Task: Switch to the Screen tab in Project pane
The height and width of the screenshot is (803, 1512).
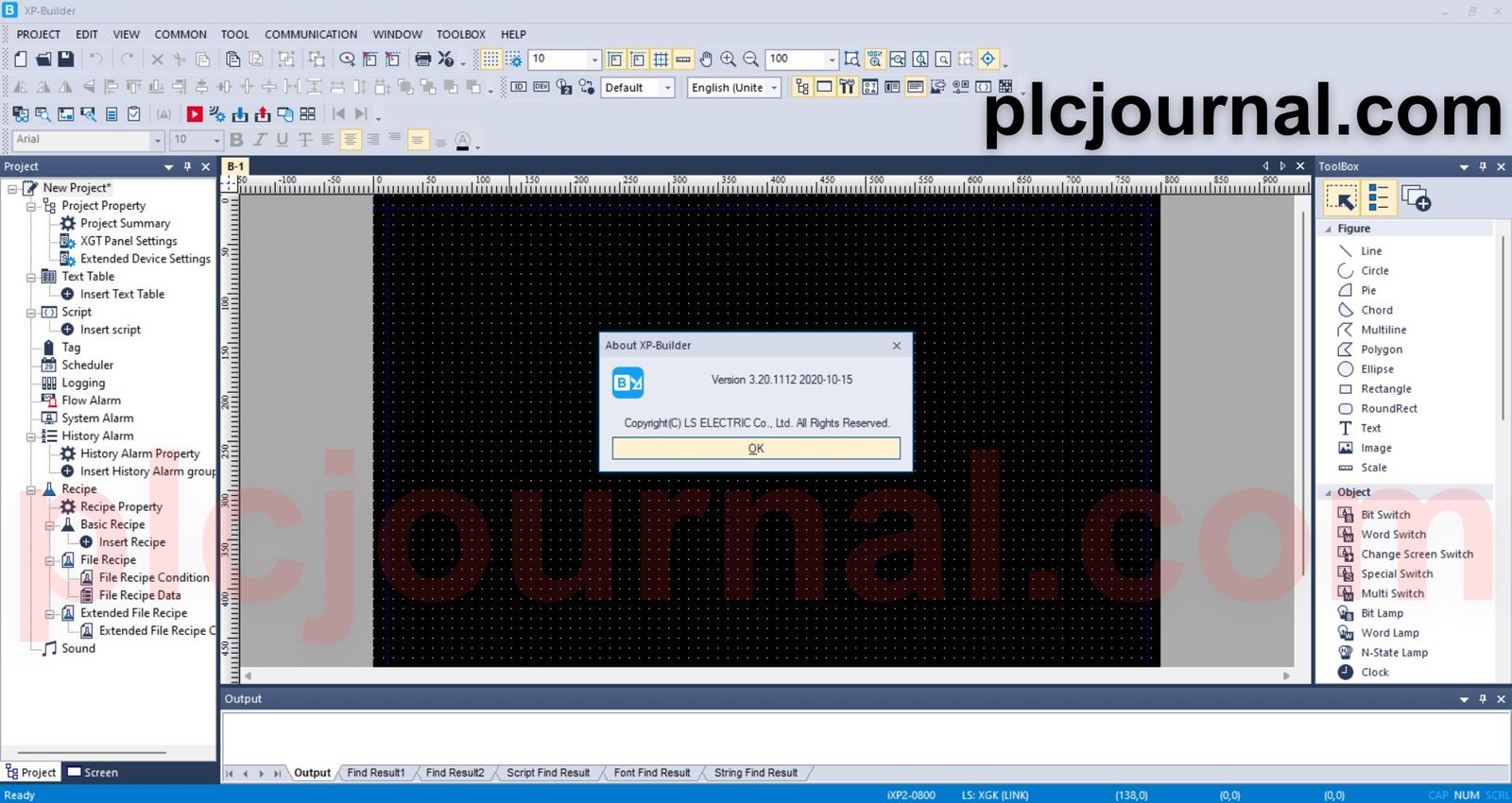Action: [93, 773]
